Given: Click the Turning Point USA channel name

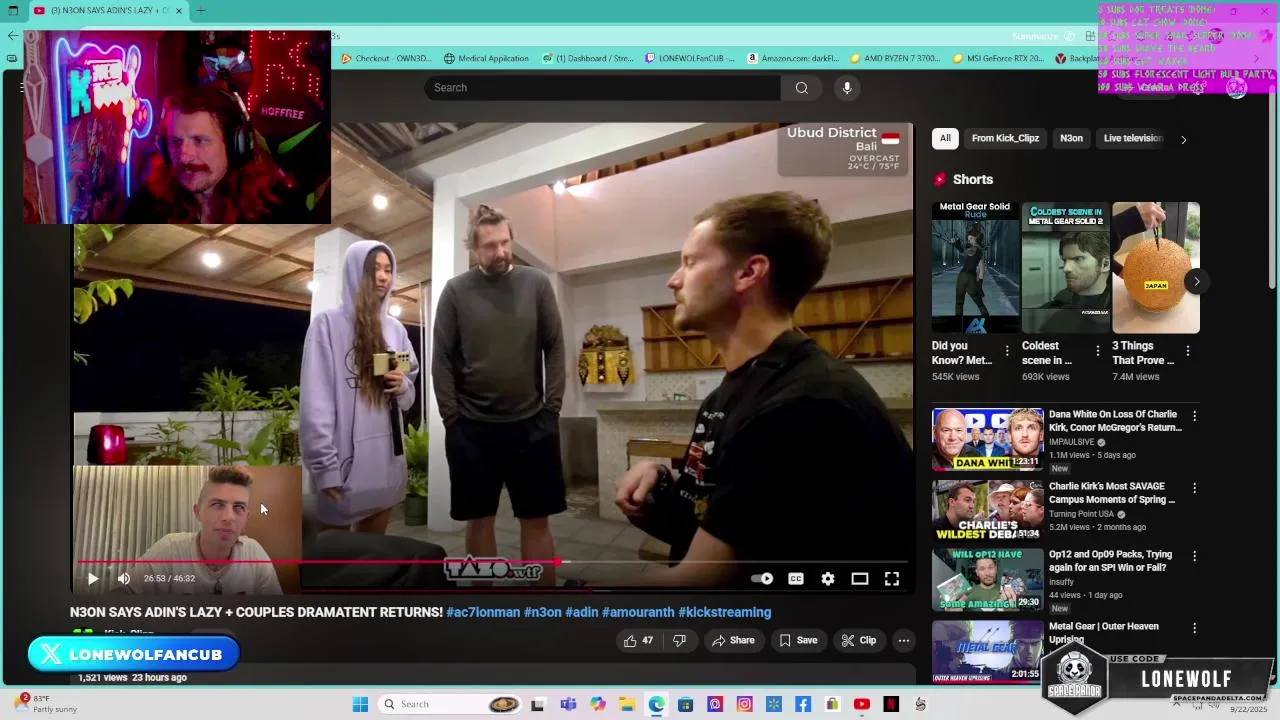Looking at the screenshot, I should (1081, 514).
